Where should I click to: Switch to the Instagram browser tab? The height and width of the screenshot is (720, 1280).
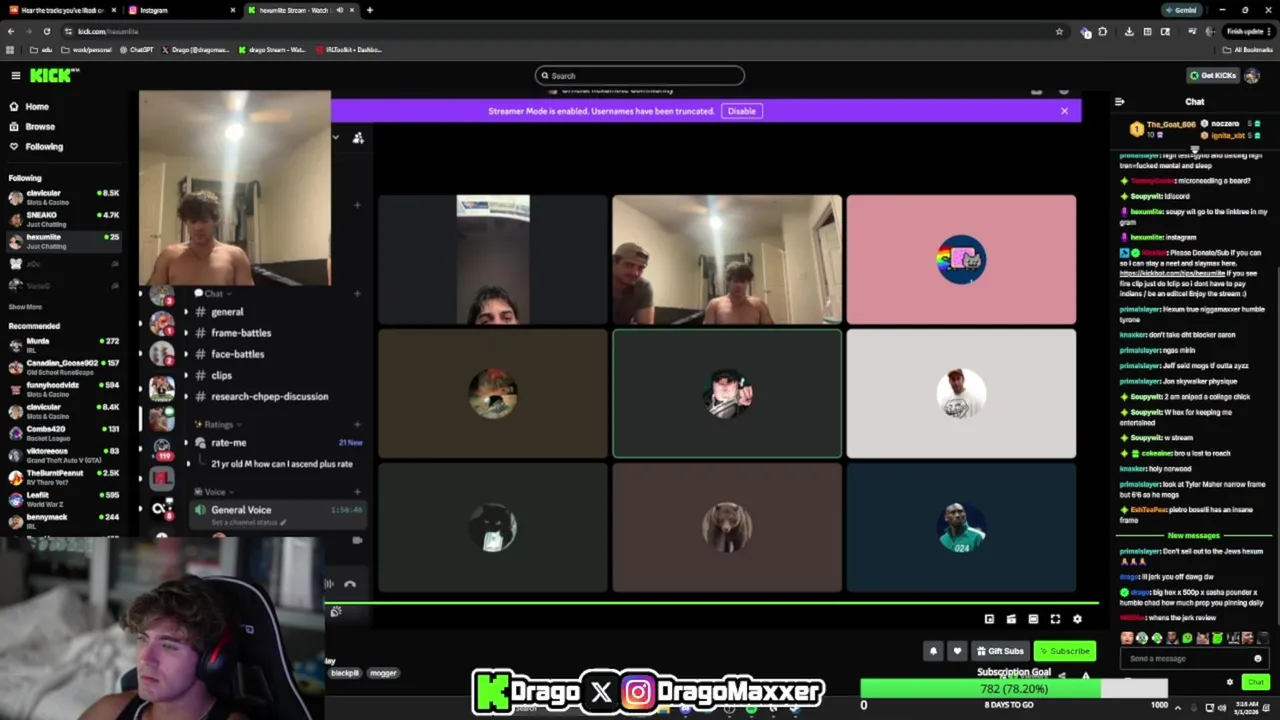pos(180,10)
